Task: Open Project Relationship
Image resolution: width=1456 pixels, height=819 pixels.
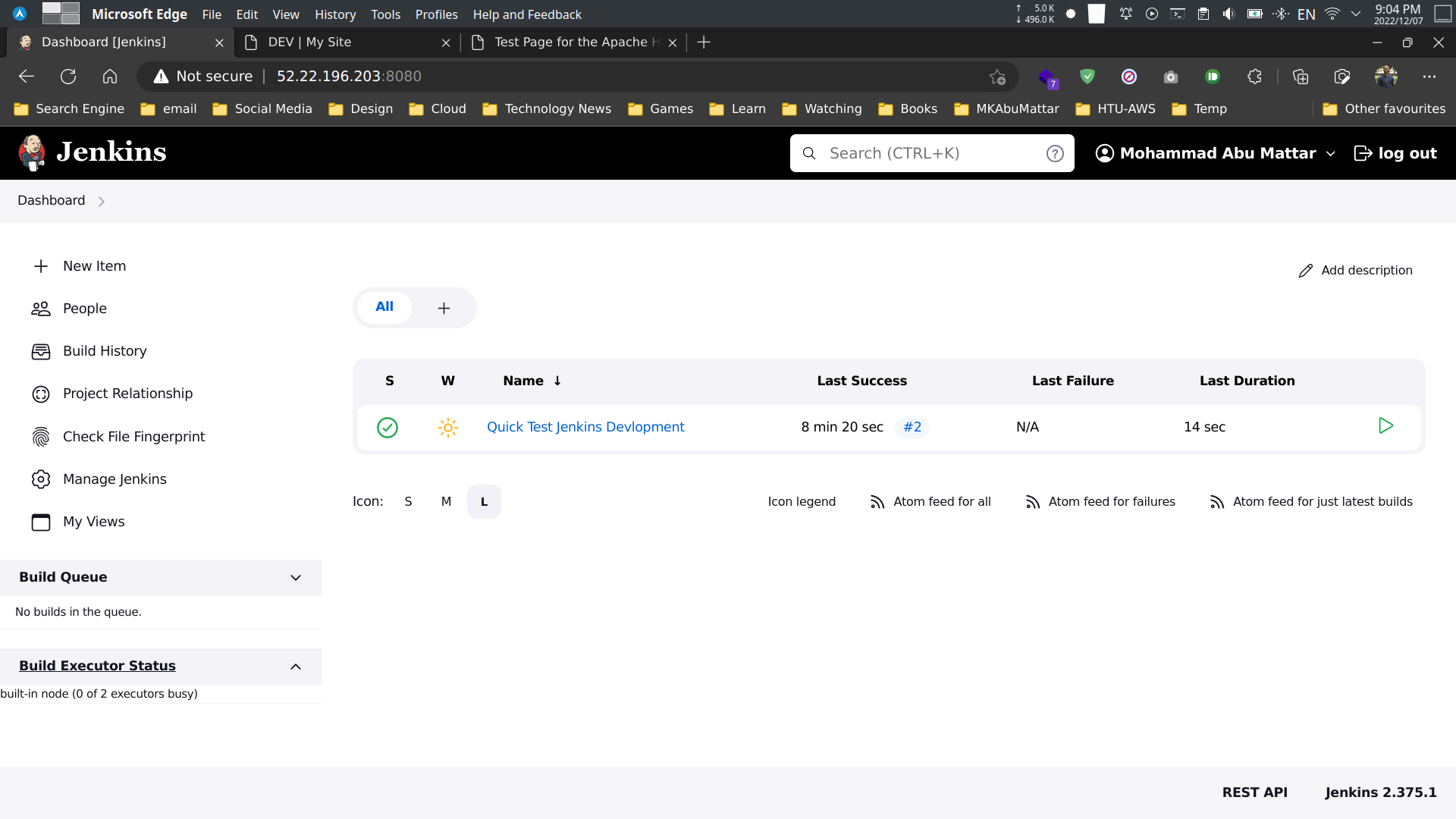Action: tap(127, 393)
